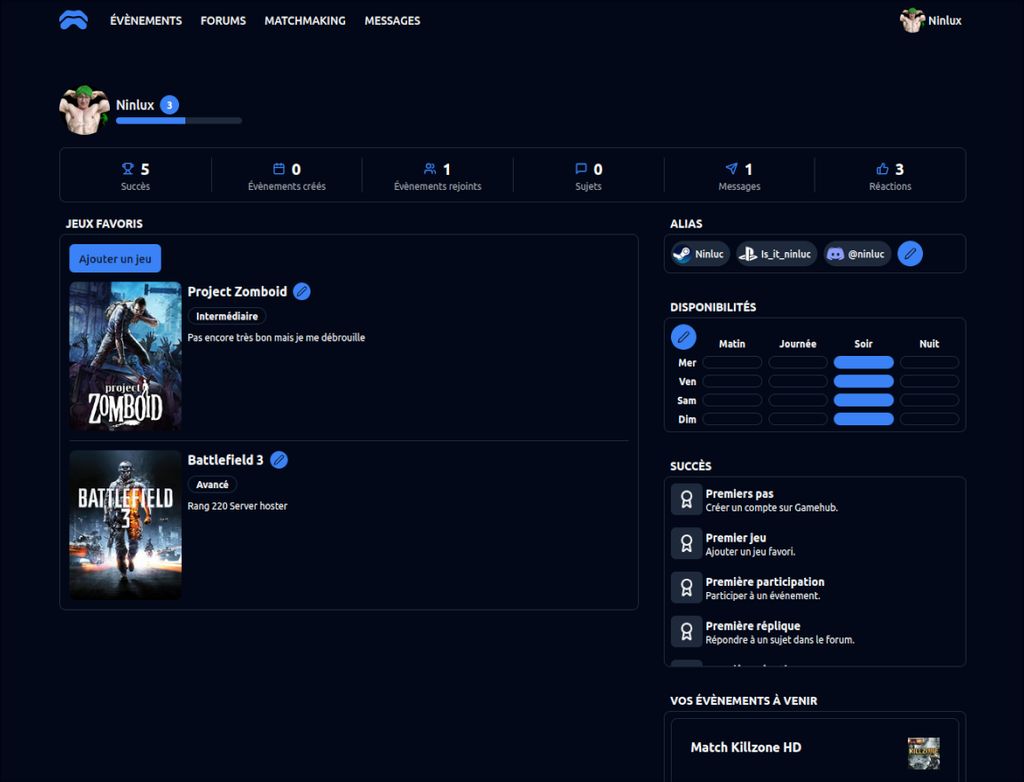
Task: Toggle Mer Soir availability slot
Action: (x=863, y=363)
